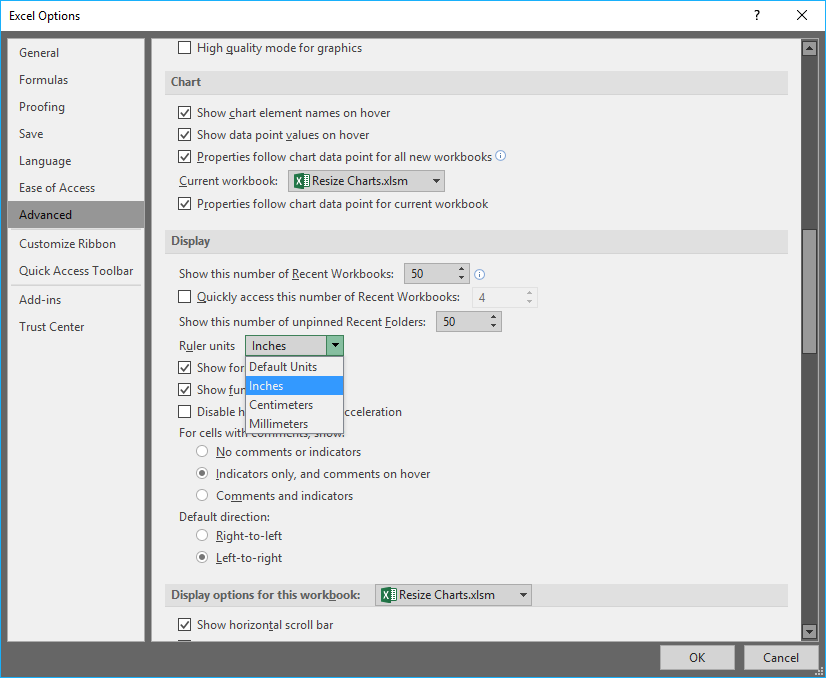Open the Formulas options category
The height and width of the screenshot is (678, 826).
pyautogui.click(x=76, y=80)
